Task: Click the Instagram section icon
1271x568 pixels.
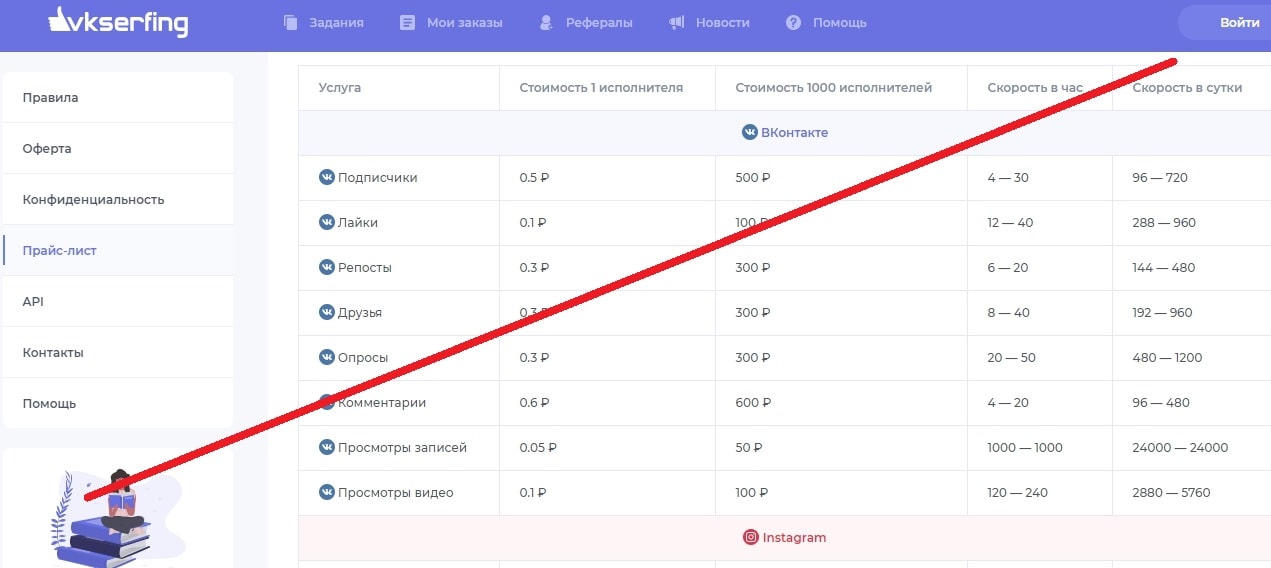Action: click(751, 537)
